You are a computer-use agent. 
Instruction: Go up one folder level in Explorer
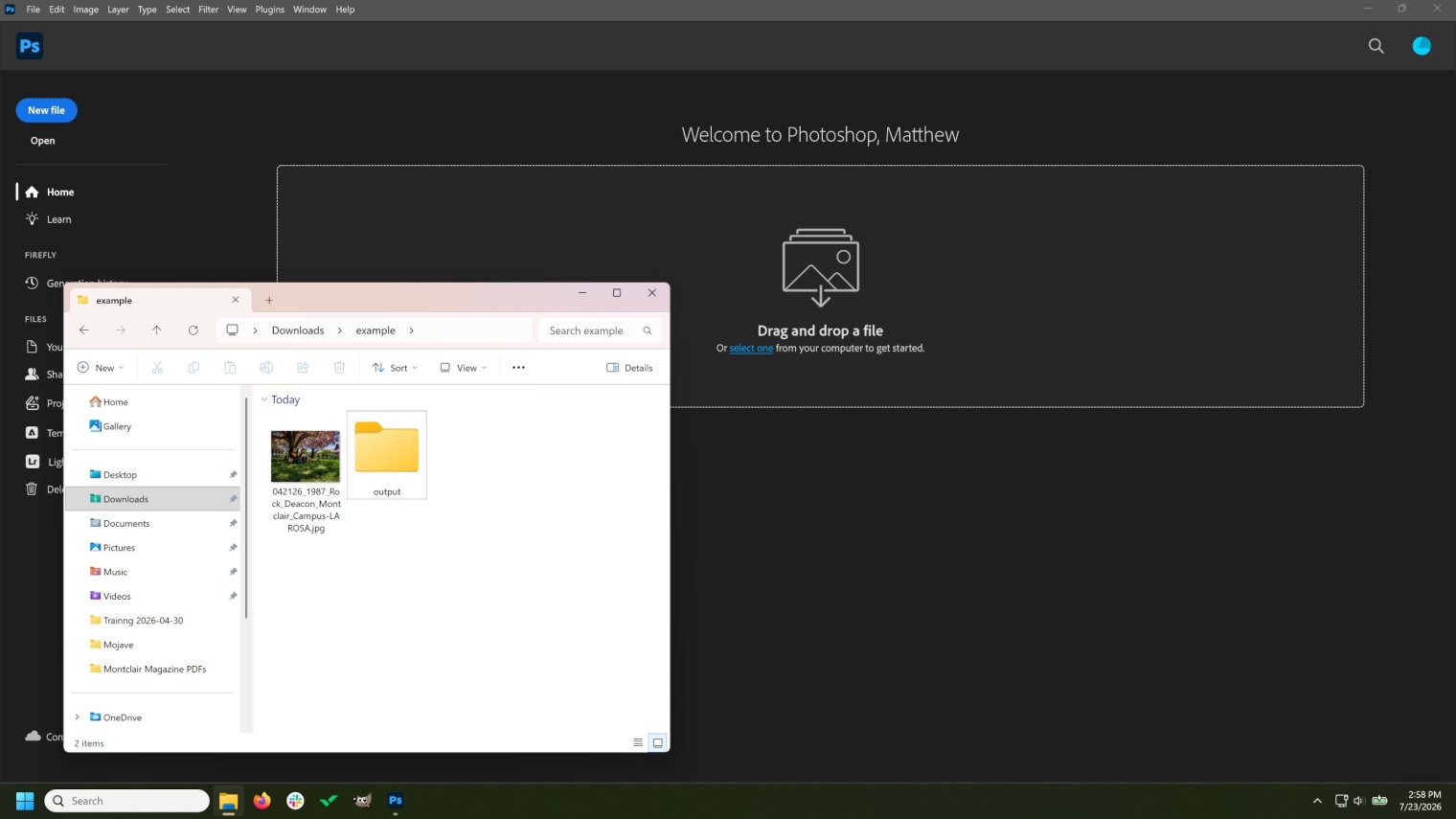(x=157, y=330)
